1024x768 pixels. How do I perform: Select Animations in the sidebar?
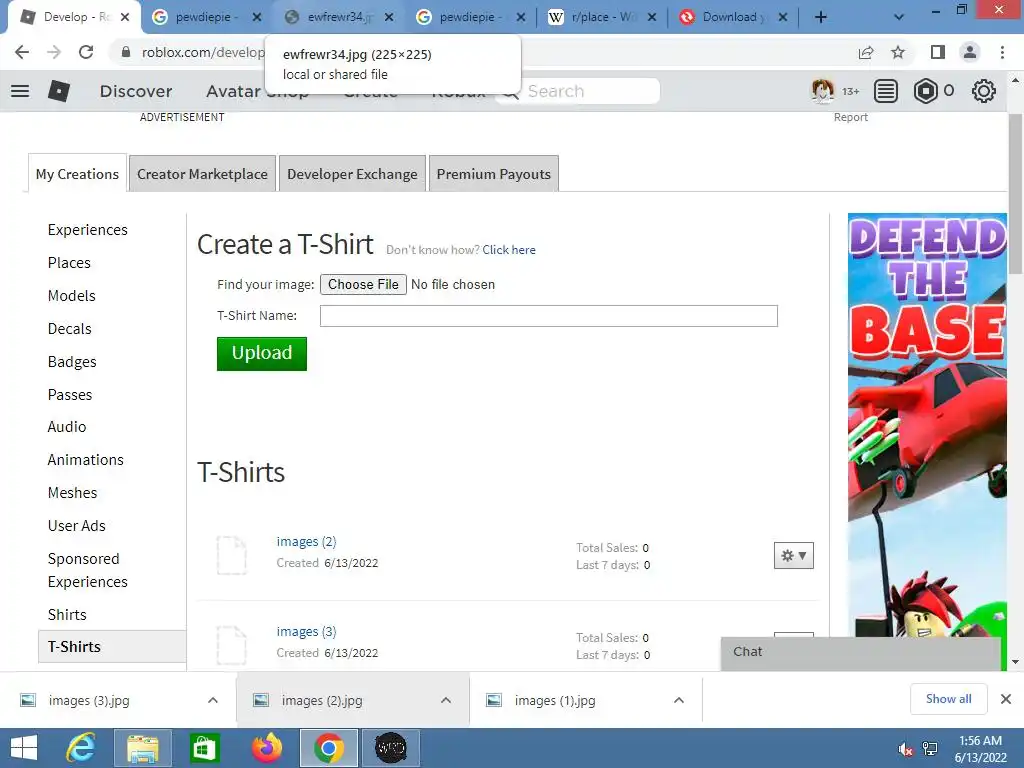(x=86, y=460)
